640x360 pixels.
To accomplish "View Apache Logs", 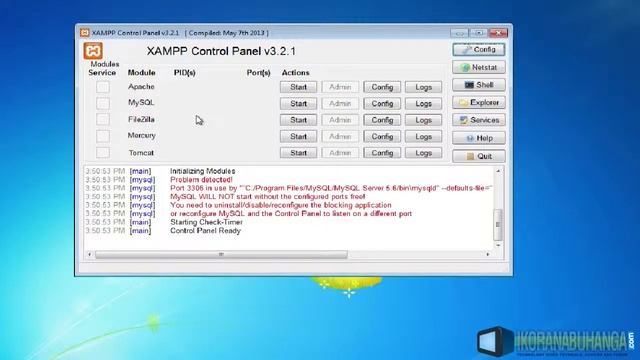I will click(x=423, y=87).
